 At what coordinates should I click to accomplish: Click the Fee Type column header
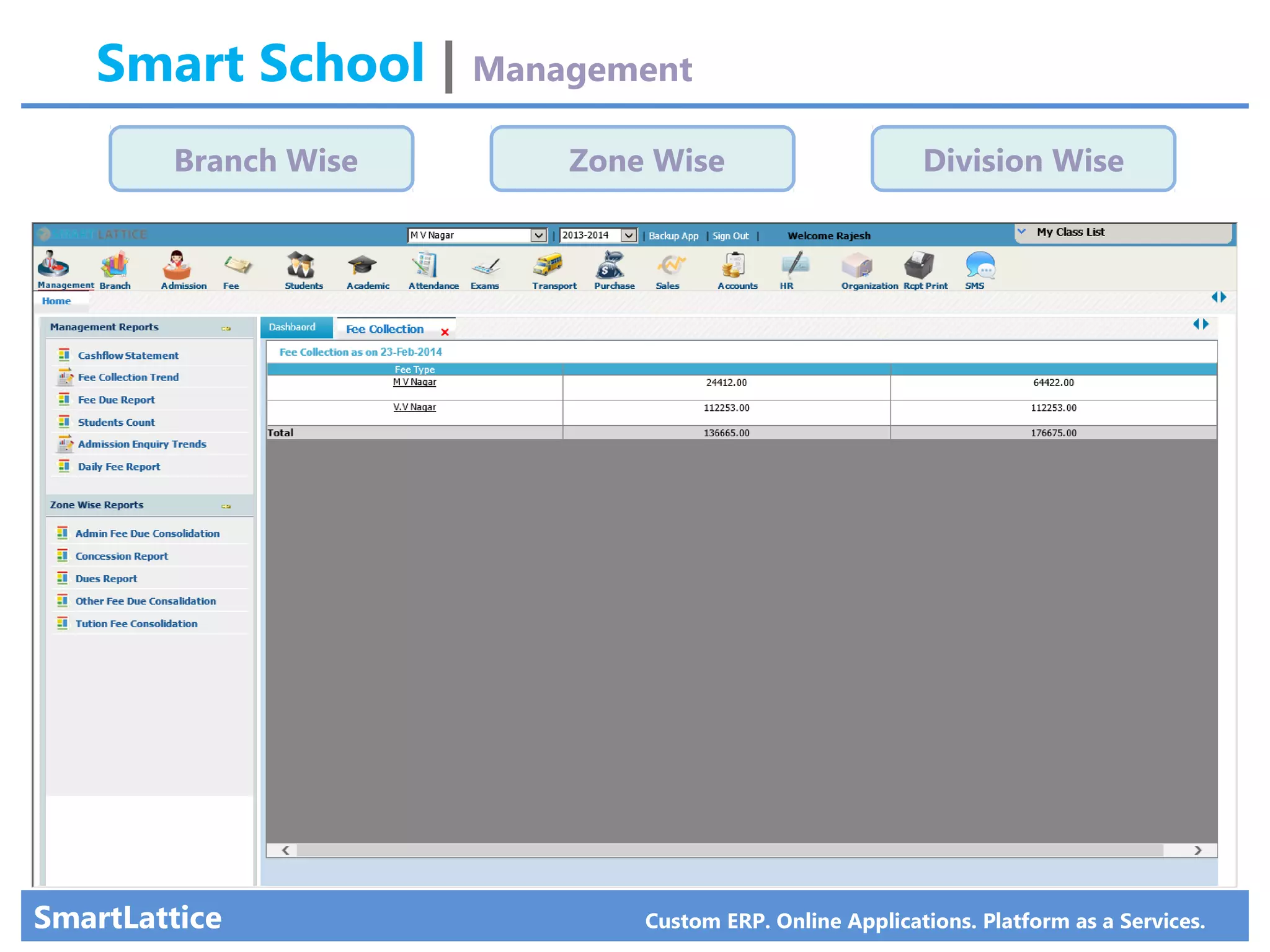click(414, 369)
